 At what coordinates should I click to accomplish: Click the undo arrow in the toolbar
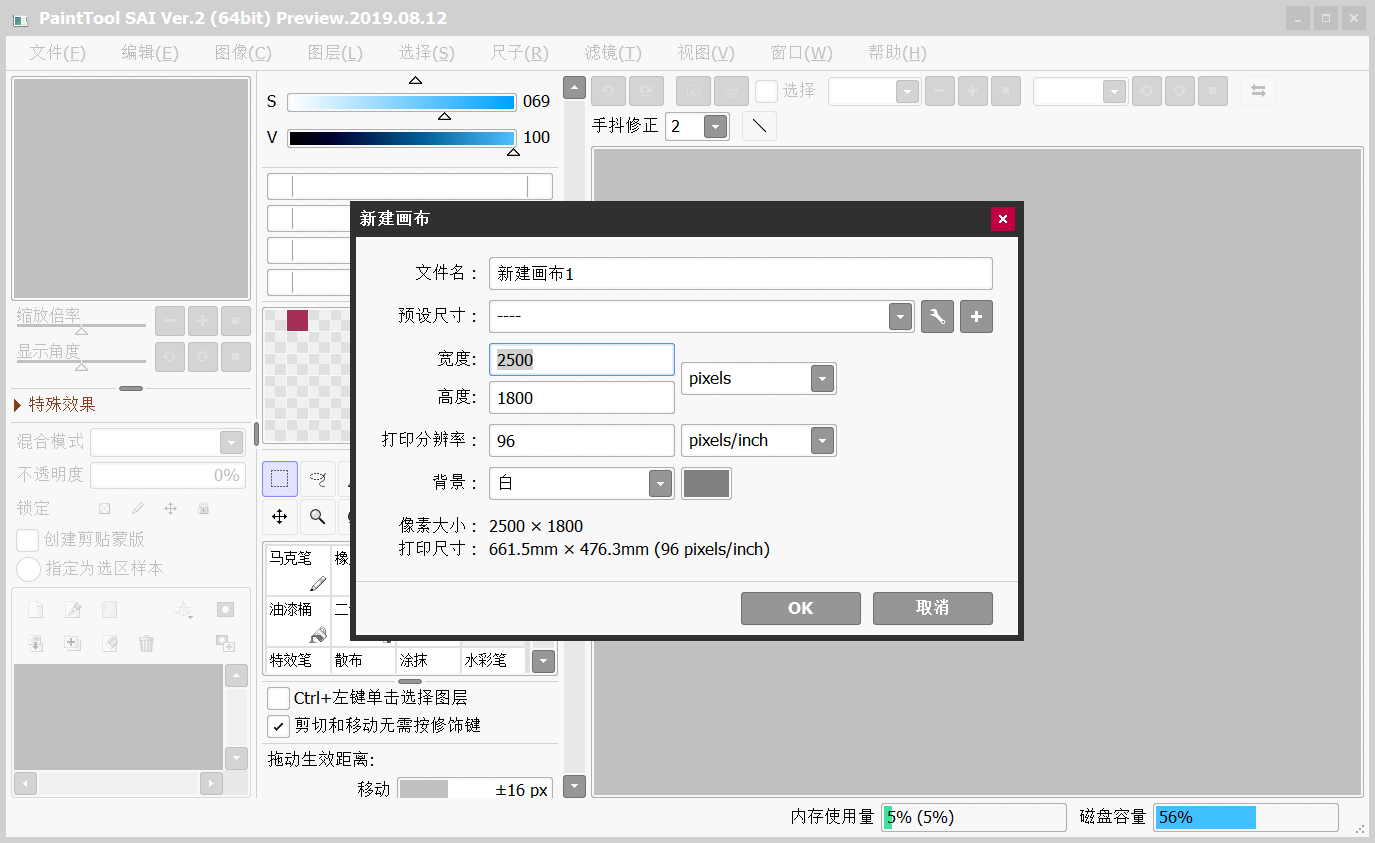(608, 91)
